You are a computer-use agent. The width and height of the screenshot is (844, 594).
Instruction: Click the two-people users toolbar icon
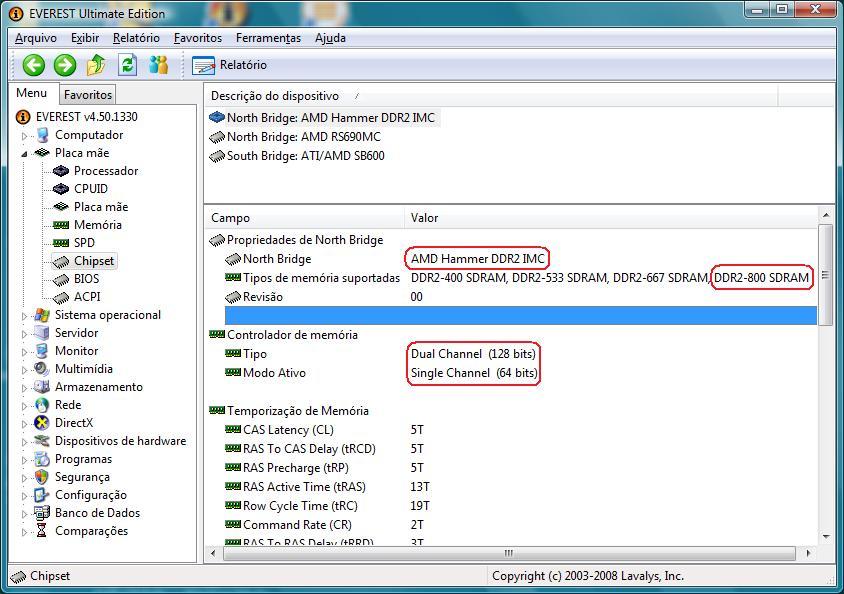pos(158,65)
